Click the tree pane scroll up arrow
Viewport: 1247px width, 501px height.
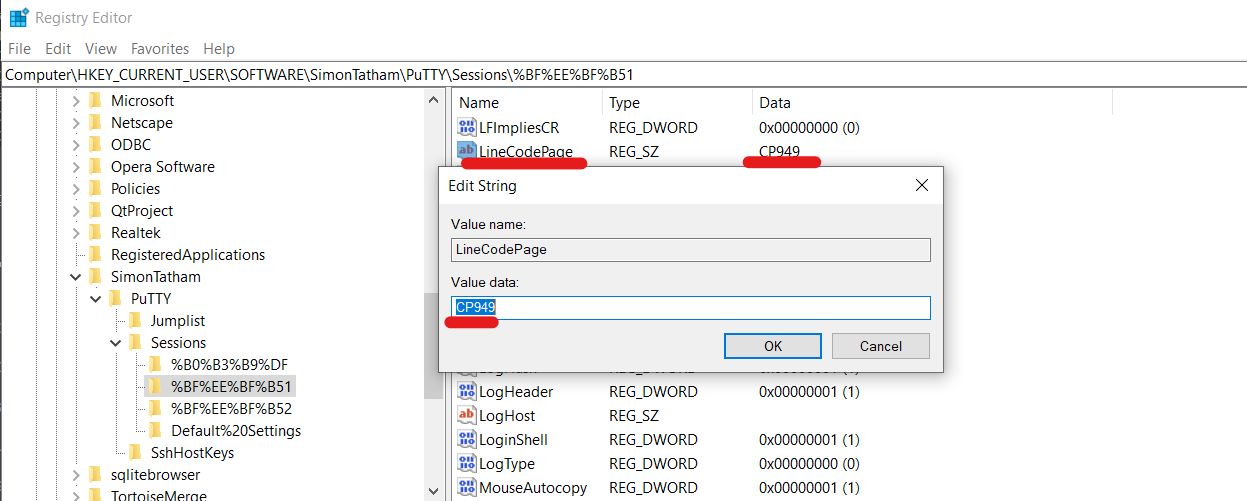pos(433,100)
